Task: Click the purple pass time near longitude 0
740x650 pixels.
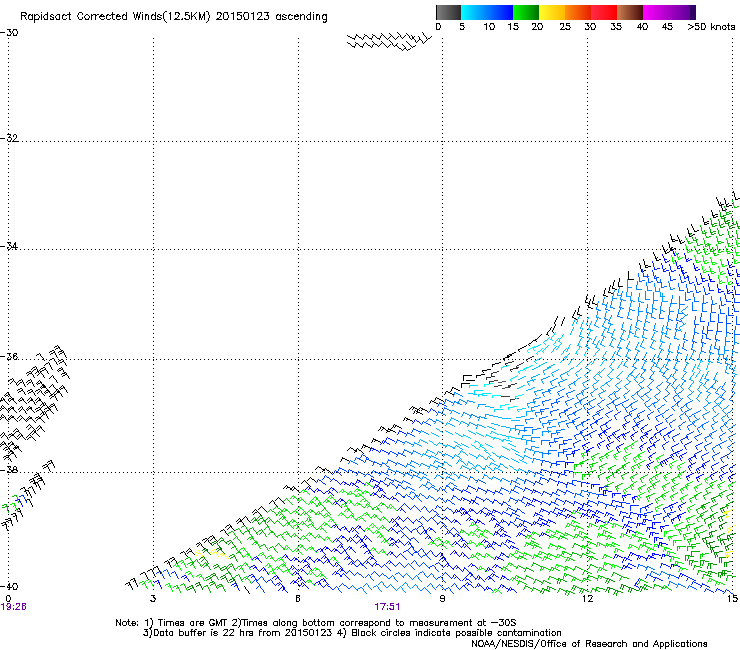Action: point(14,607)
